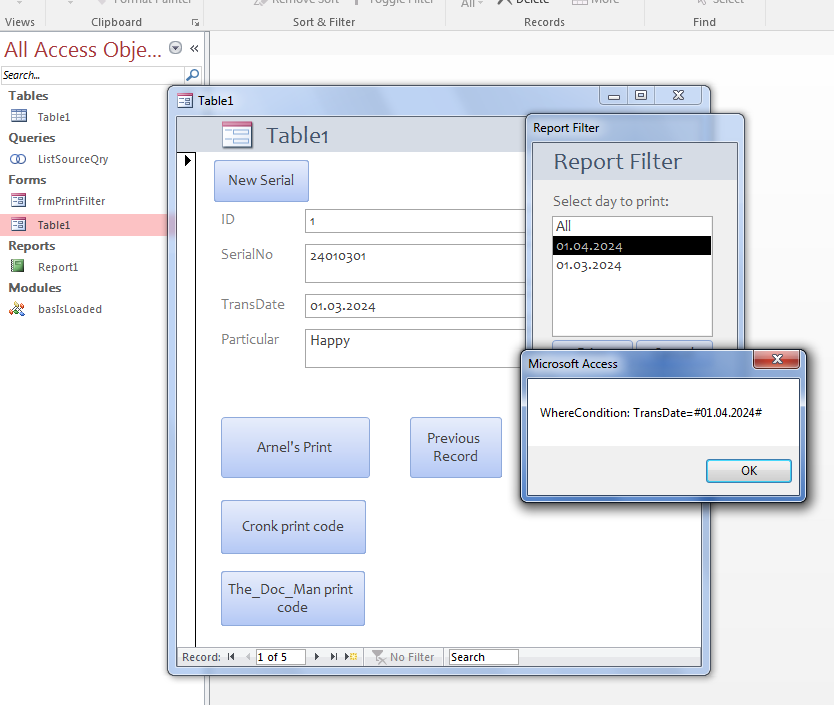Select the Table1 form in navigation pane
Image resolution: width=834 pixels, height=705 pixels.
tap(53, 225)
